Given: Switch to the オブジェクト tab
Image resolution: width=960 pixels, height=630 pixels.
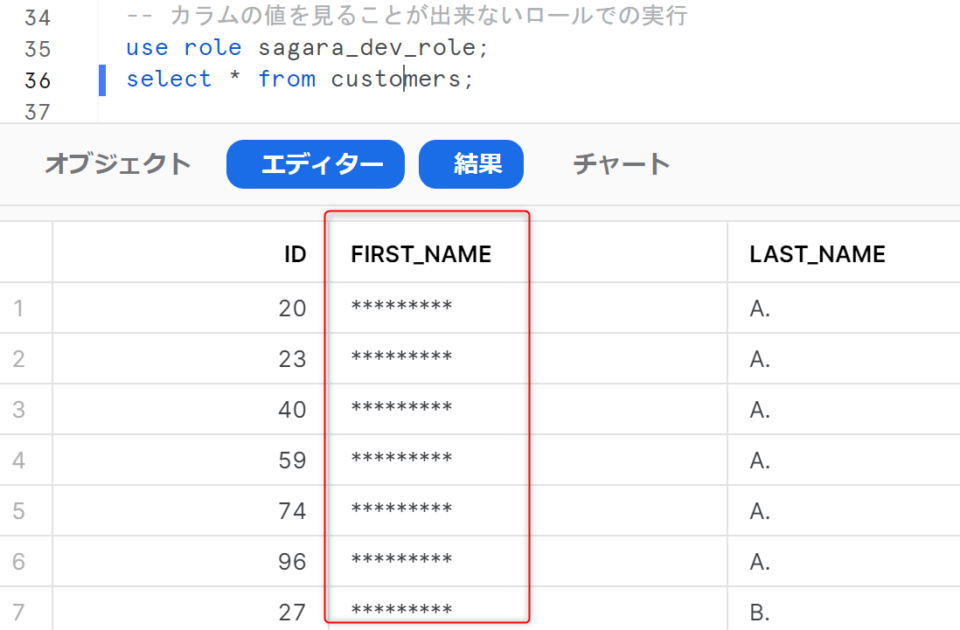Looking at the screenshot, I should (119, 164).
